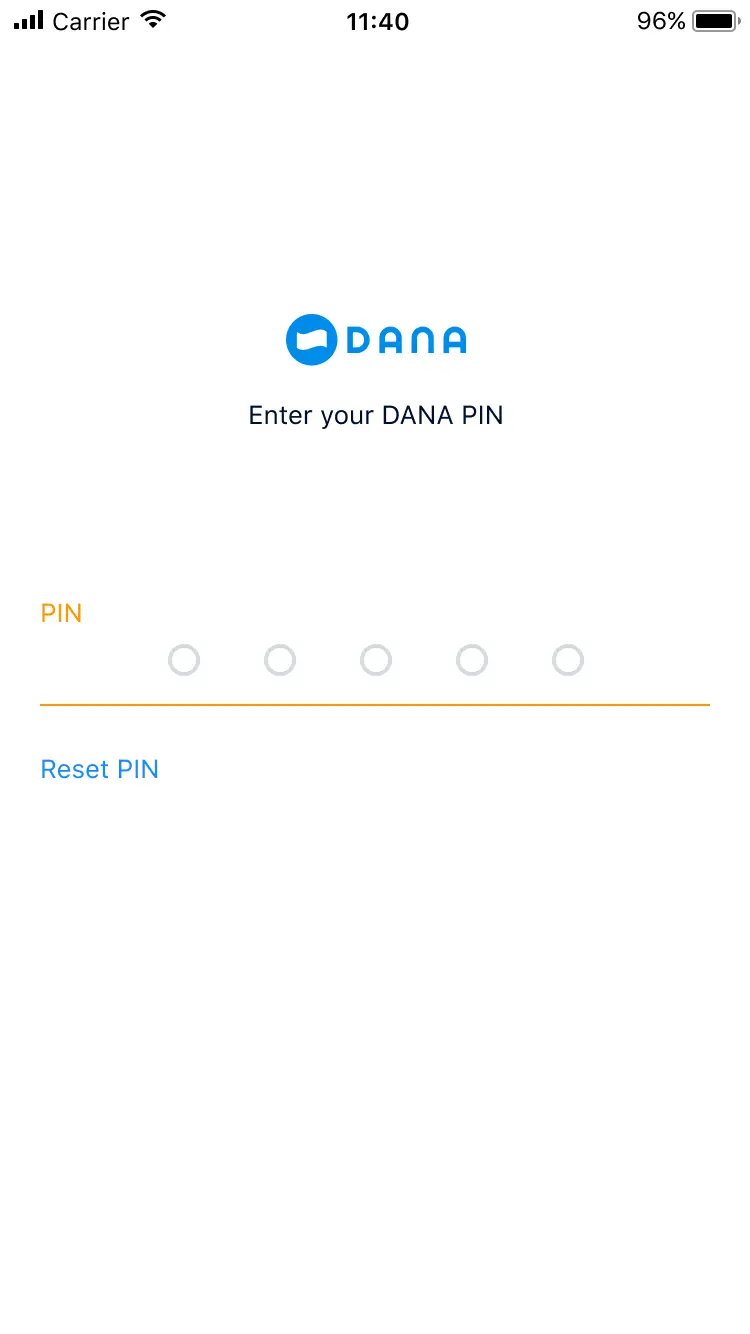
Task: Select the fifth PIN digit circle
Action: pos(568,660)
